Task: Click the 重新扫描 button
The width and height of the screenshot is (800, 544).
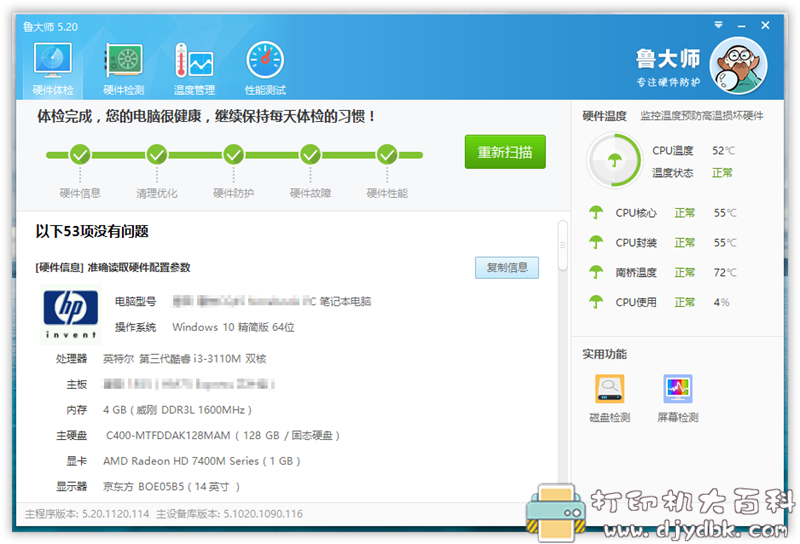Action: pyautogui.click(x=505, y=152)
